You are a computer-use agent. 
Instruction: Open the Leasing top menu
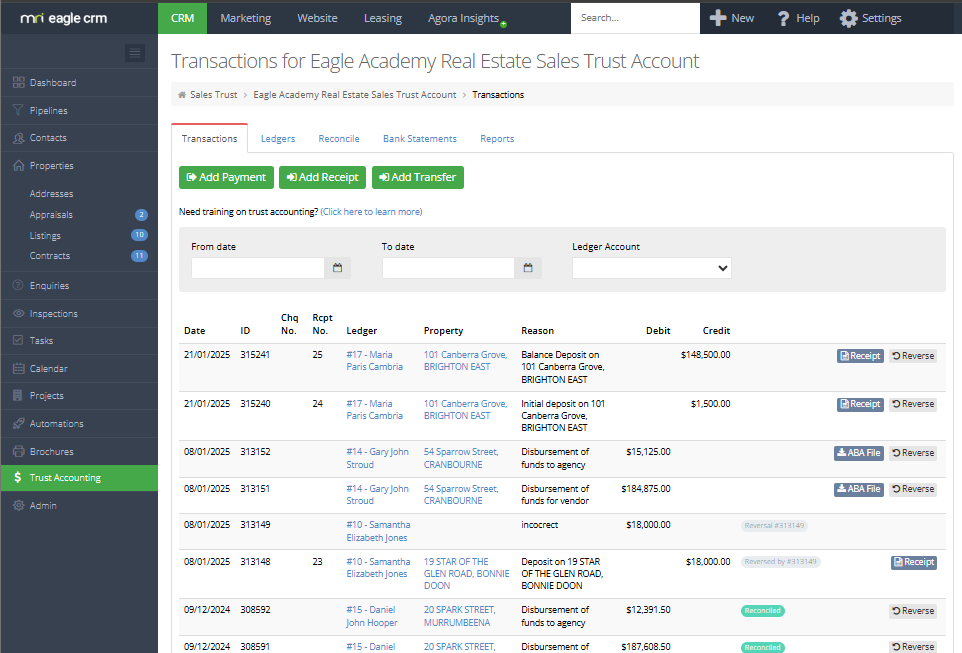383,18
